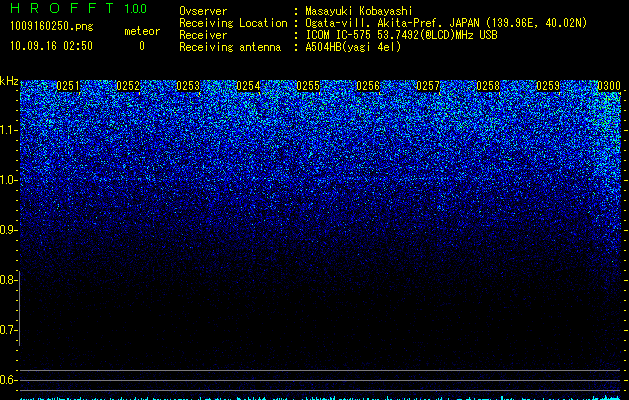Viewport: 629px width, 400px height.
Task: Click the Receiving Location label
Action: 233,23
